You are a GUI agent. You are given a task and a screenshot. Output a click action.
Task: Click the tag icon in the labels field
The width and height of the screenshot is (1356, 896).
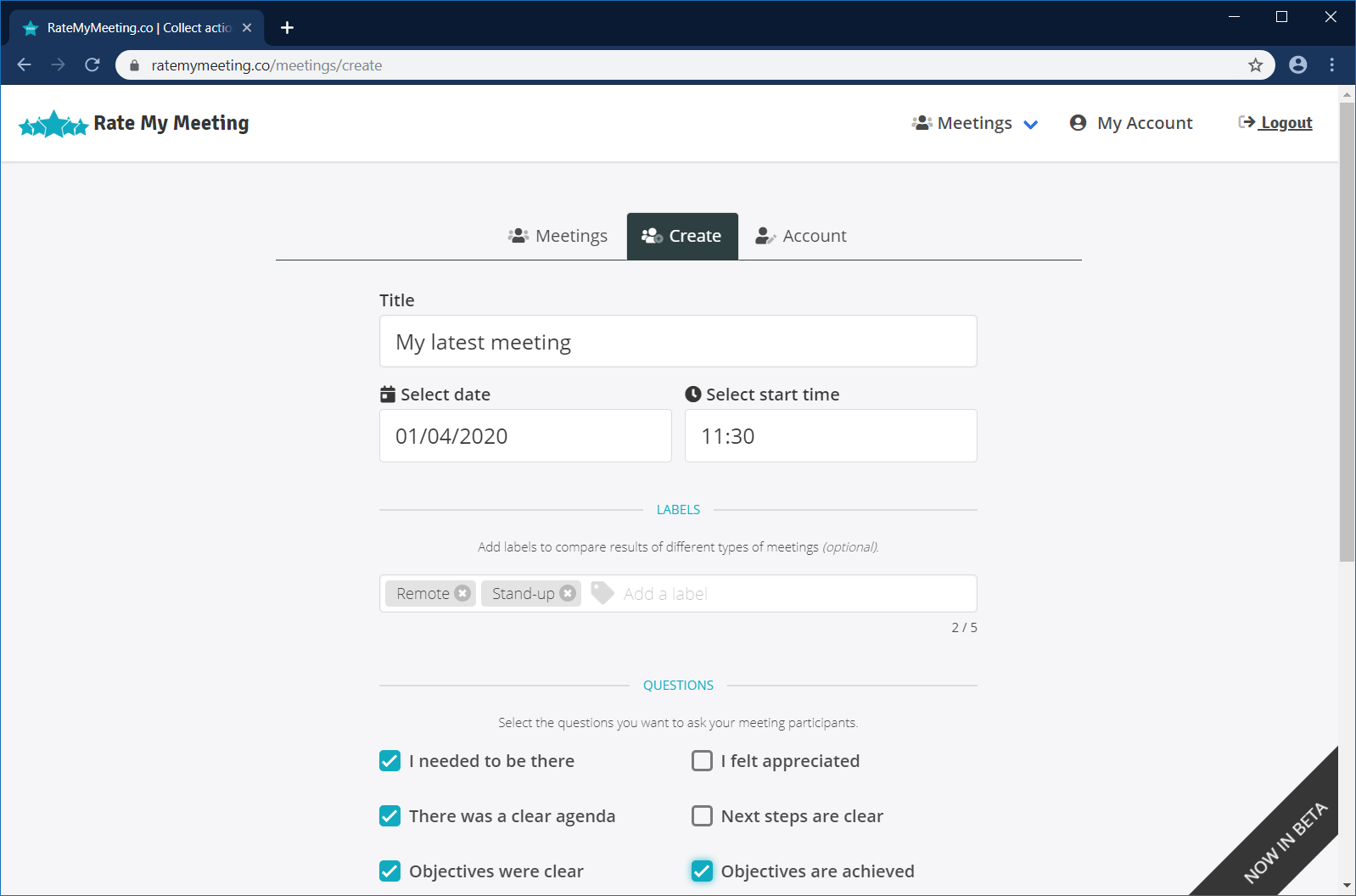(602, 593)
